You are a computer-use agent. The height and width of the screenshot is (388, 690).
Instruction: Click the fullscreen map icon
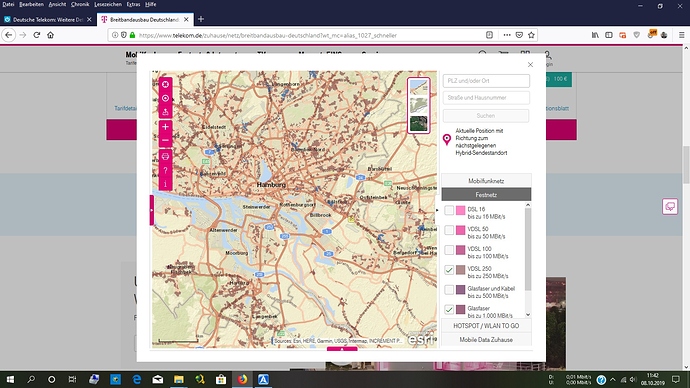point(165,84)
